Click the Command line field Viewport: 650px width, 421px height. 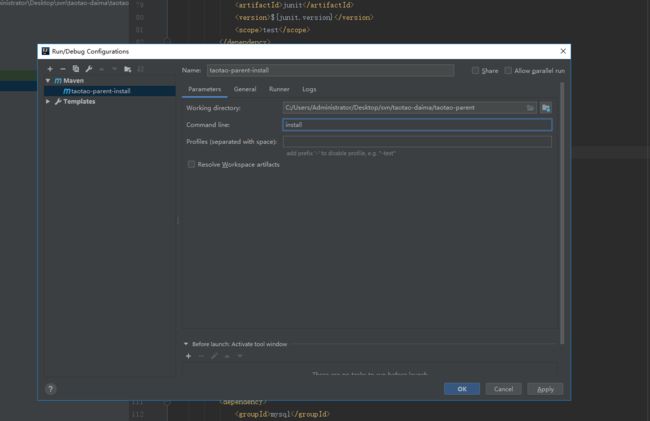click(417, 125)
